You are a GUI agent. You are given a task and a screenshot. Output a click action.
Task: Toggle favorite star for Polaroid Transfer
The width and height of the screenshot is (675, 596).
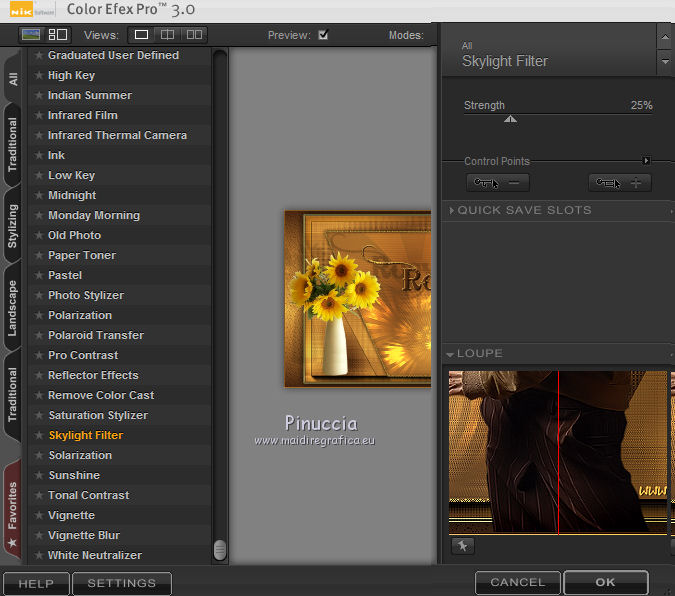[x=39, y=335]
